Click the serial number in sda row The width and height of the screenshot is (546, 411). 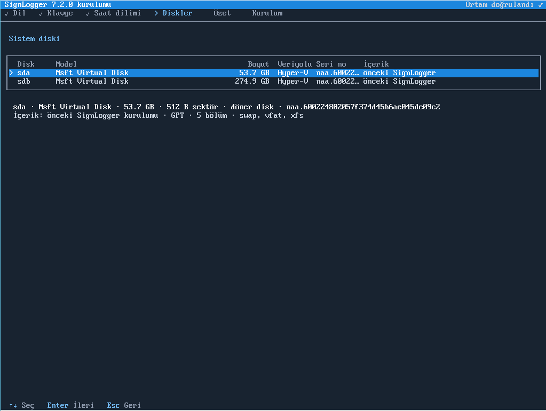(337, 73)
